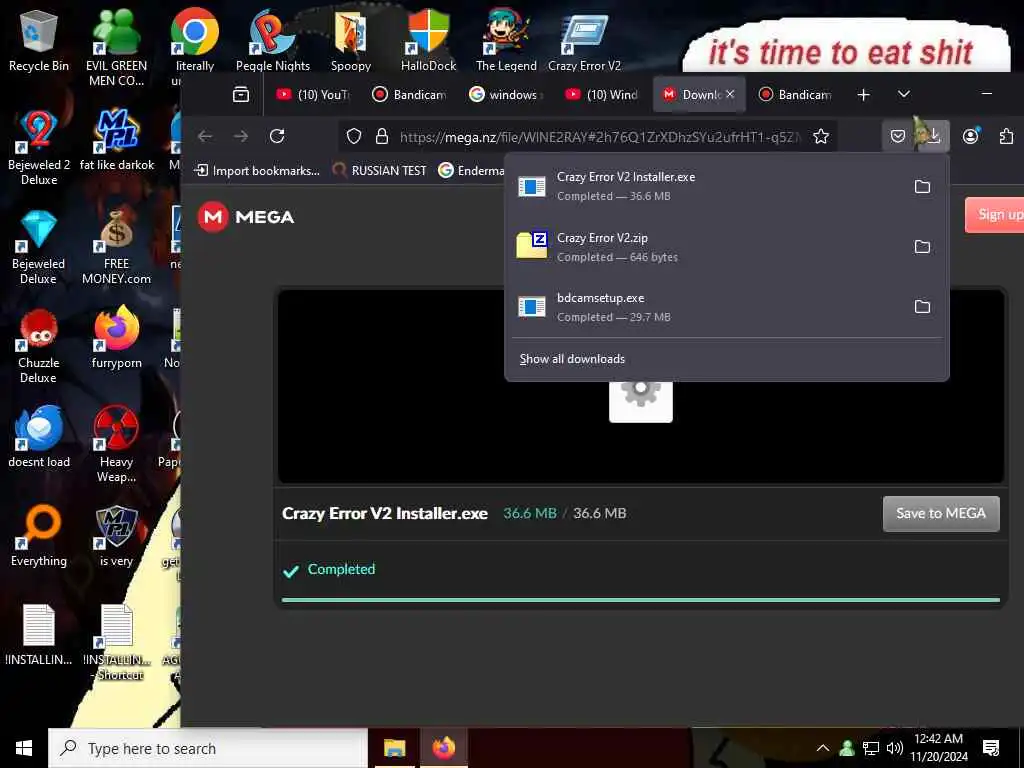
Task: Go back with the browser back arrow
Action: tap(205, 136)
